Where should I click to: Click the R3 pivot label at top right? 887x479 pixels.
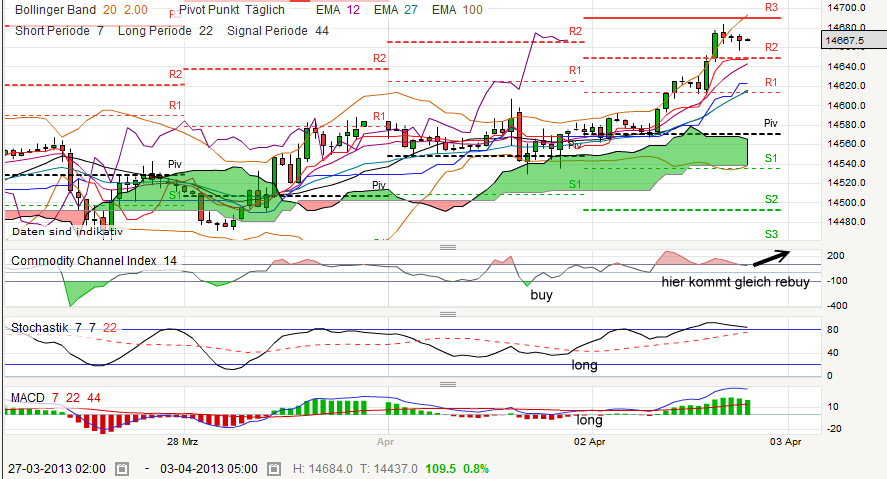[771, 7]
